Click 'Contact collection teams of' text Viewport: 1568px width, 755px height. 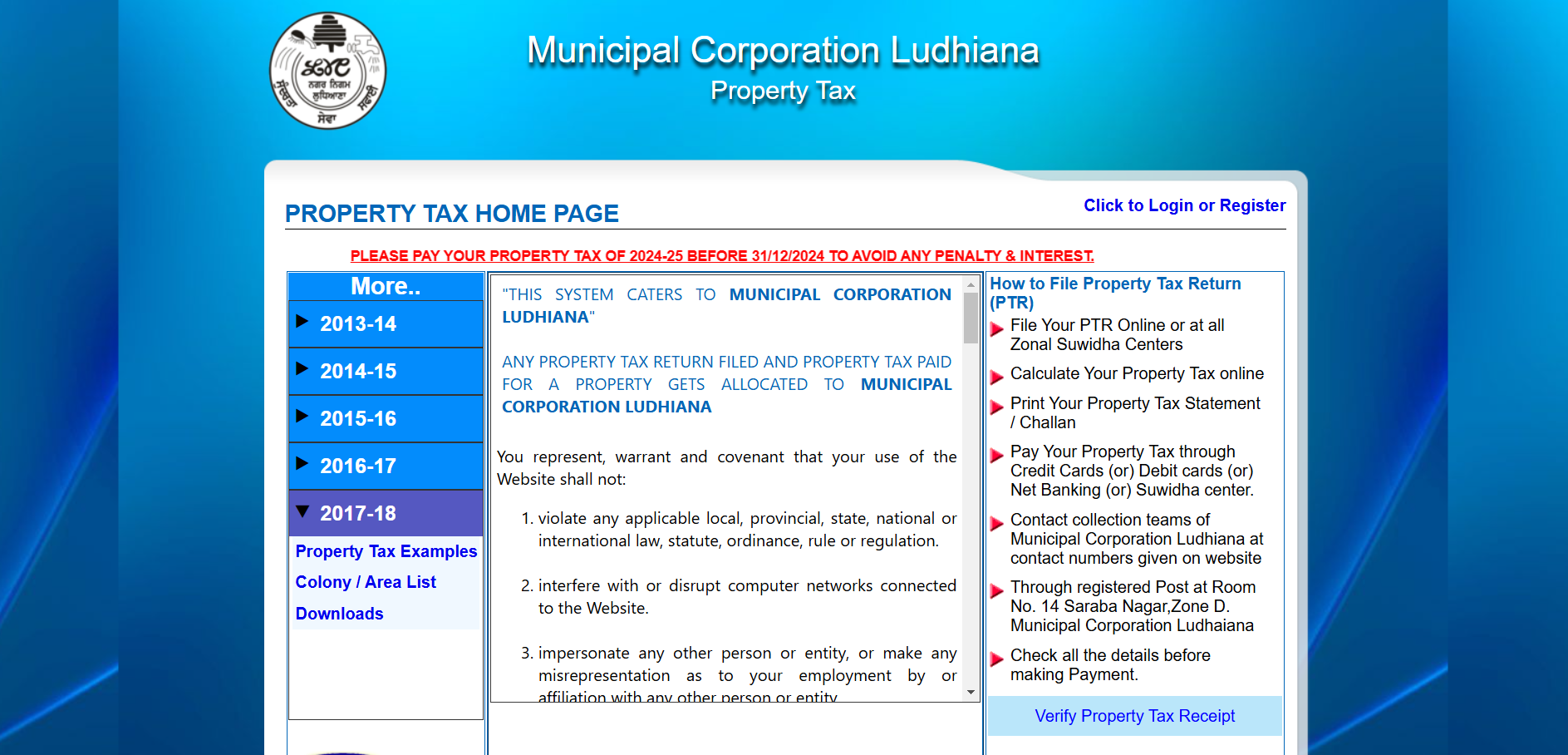1110,520
